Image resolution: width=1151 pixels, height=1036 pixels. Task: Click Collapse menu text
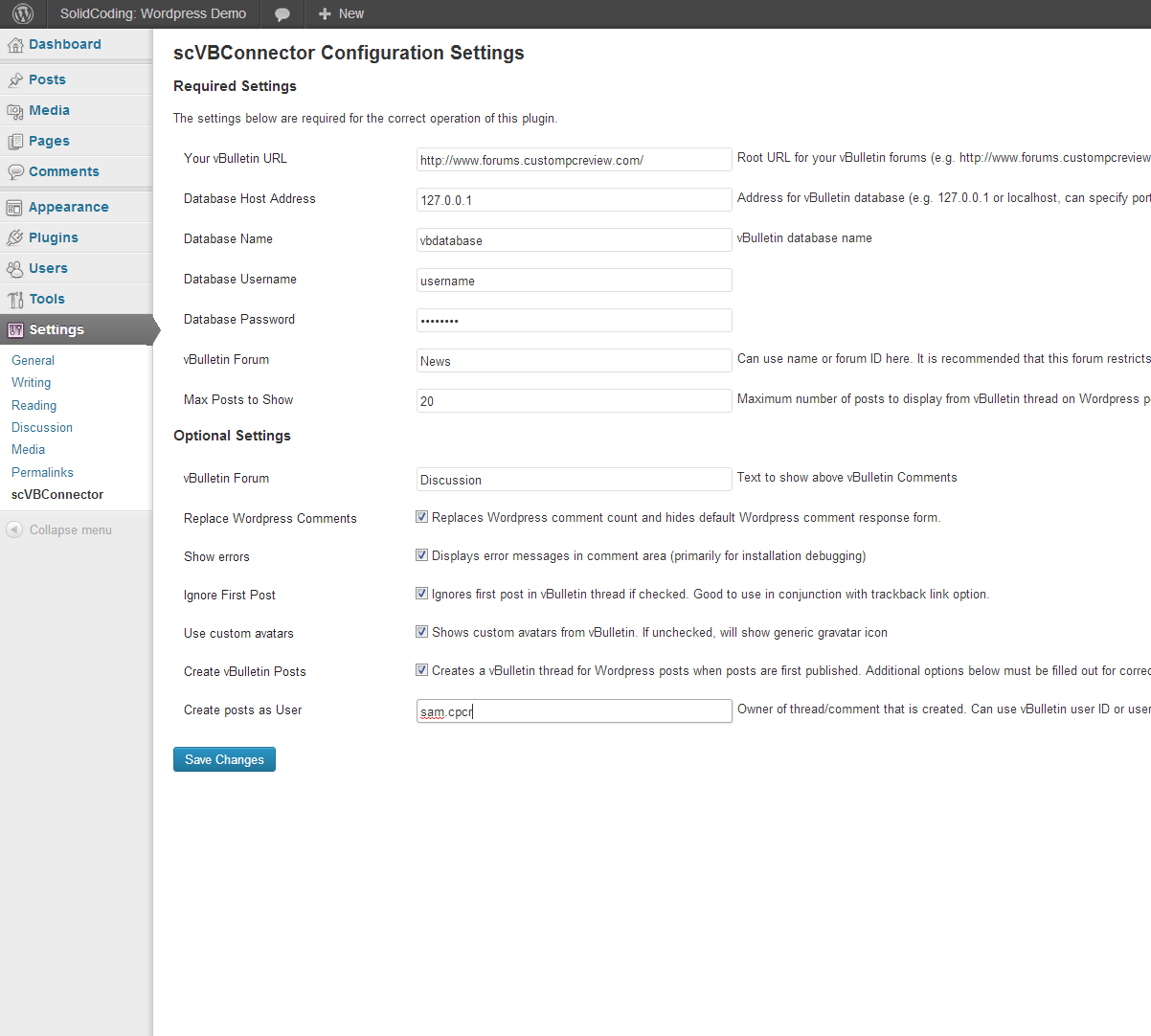point(71,529)
